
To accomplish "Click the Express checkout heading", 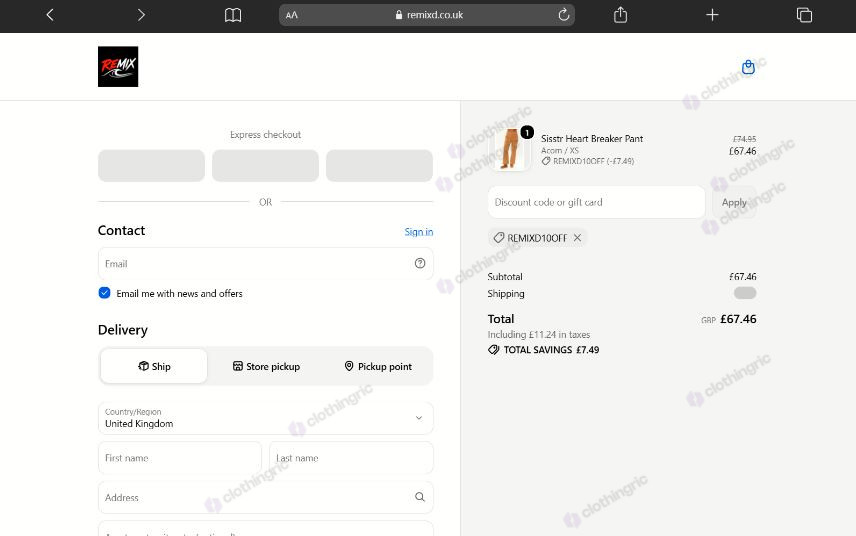I will (x=265, y=134).
